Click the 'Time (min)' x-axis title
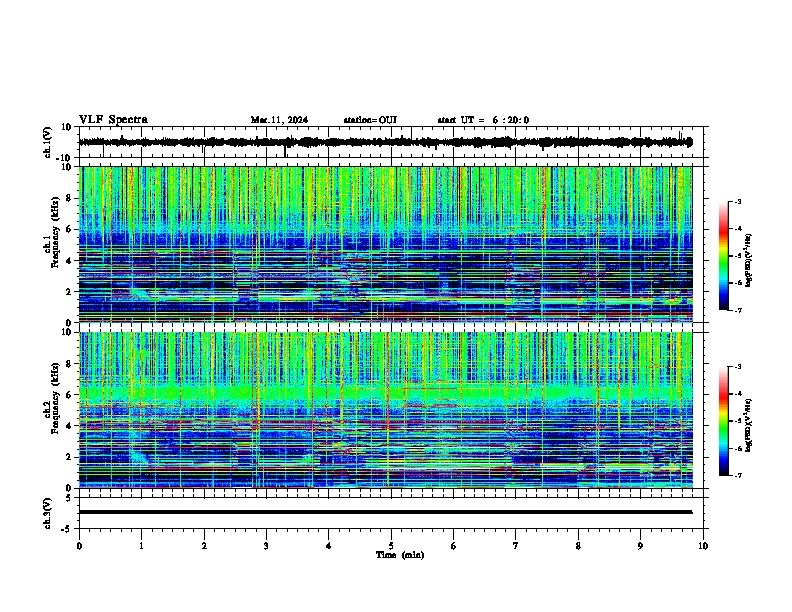 [x=400, y=555]
